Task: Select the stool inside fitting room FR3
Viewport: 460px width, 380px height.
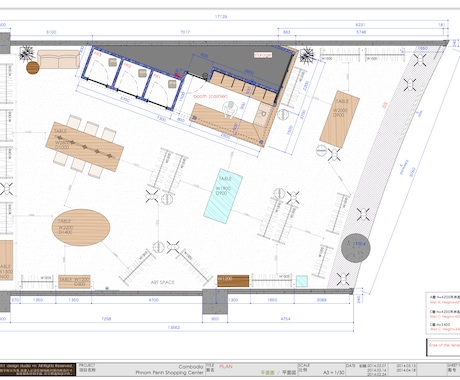Action: [113, 62]
